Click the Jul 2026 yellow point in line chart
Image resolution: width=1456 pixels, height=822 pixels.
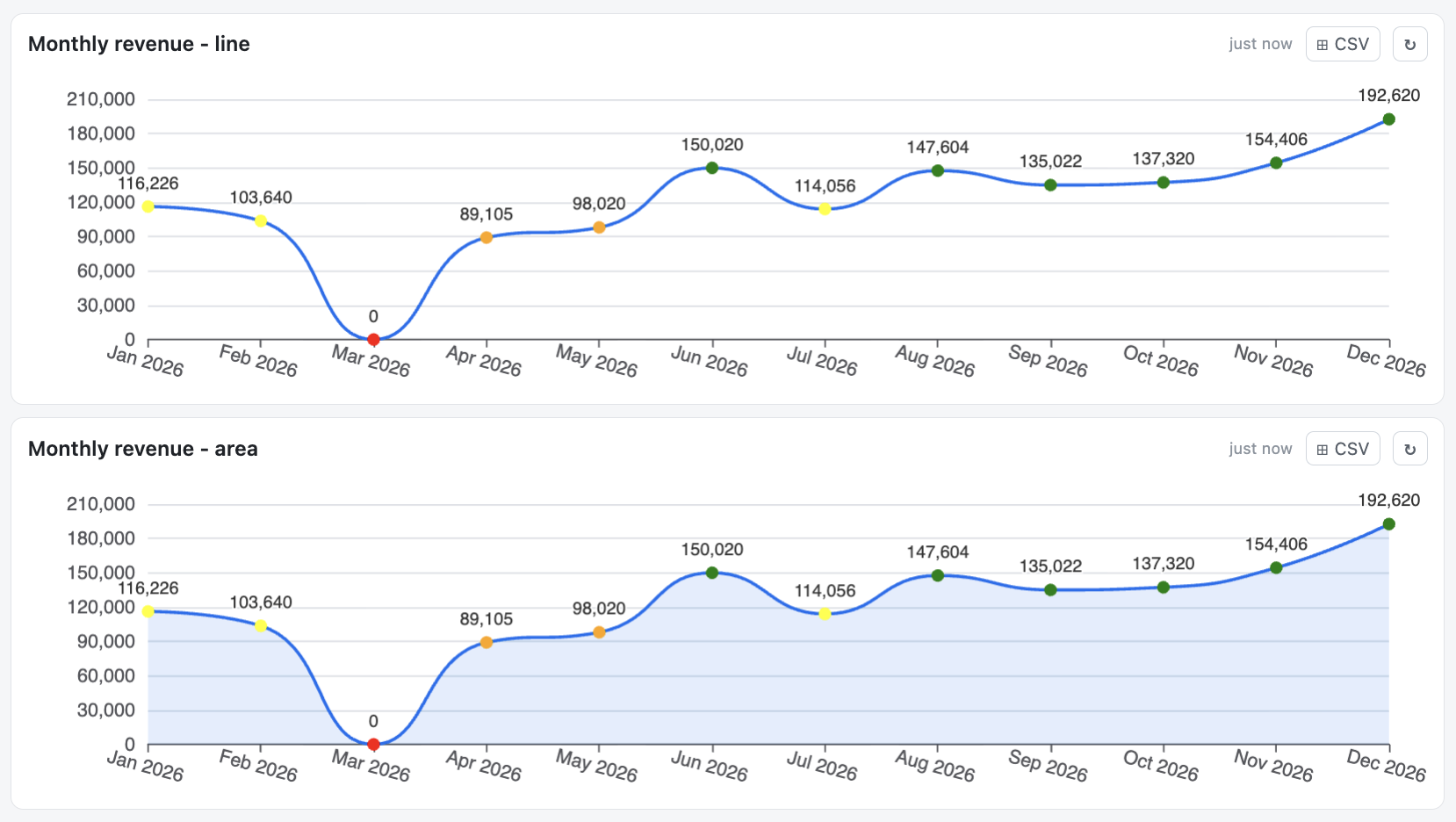825,209
